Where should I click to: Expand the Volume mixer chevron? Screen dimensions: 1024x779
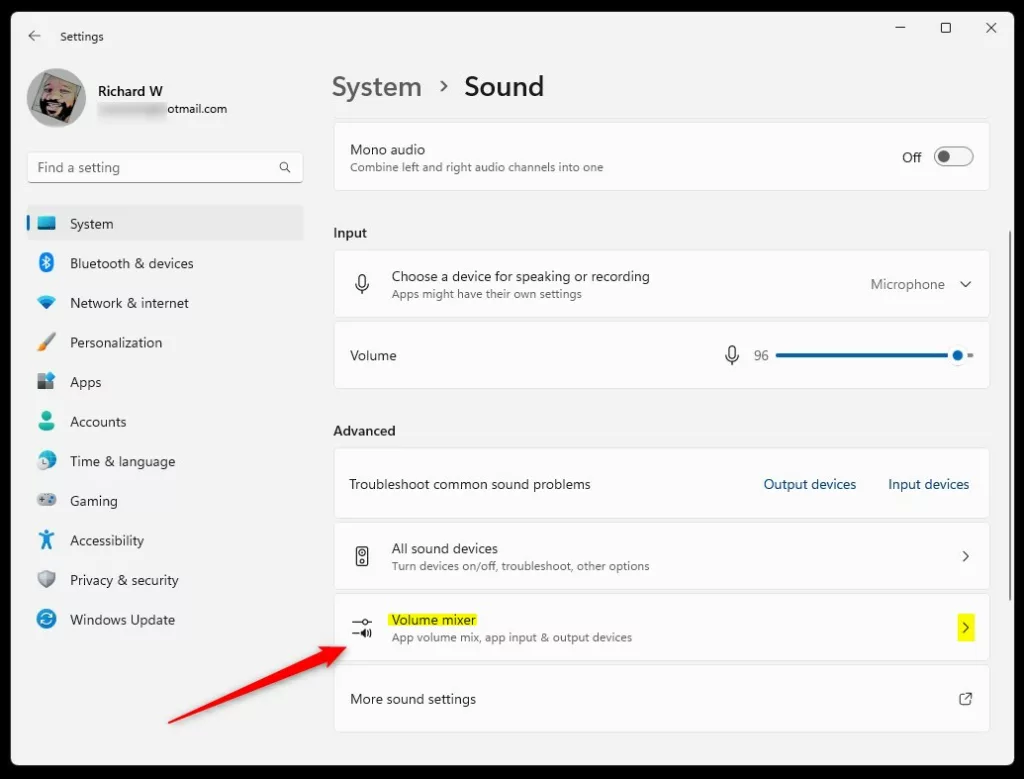tap(965, 628)
